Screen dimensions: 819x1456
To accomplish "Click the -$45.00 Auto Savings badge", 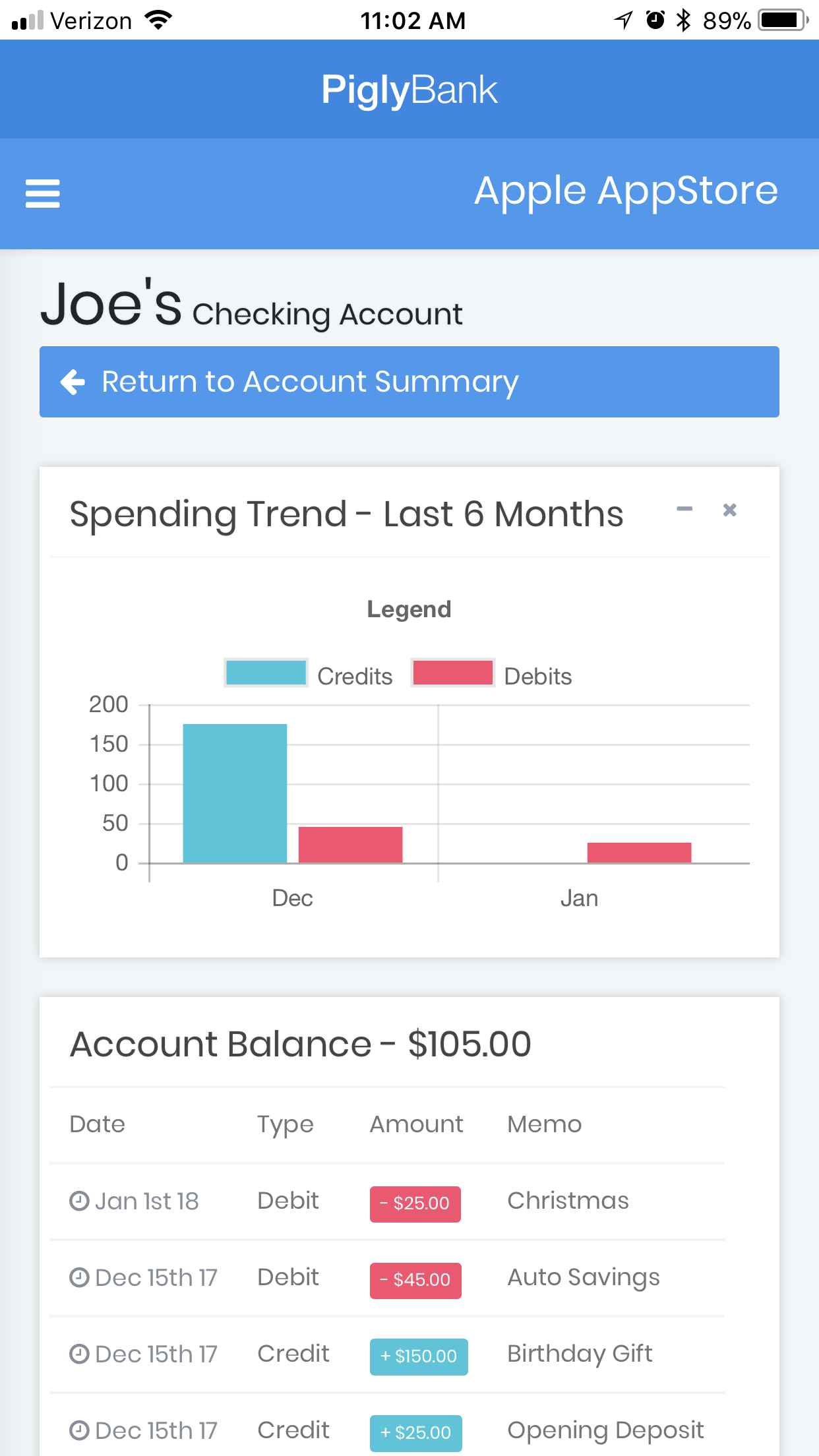I will click(x=415, y=1280).
